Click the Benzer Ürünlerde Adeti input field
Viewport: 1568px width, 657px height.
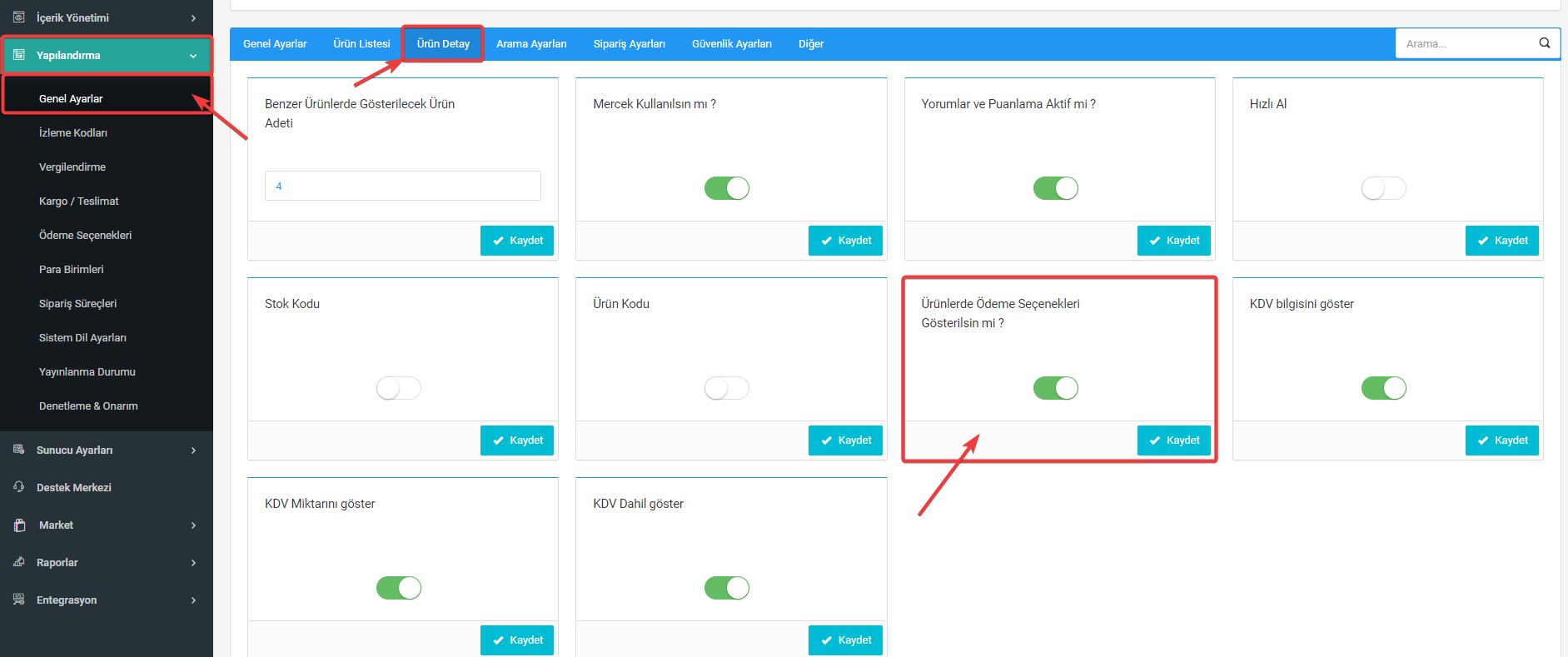click(403, 186)
